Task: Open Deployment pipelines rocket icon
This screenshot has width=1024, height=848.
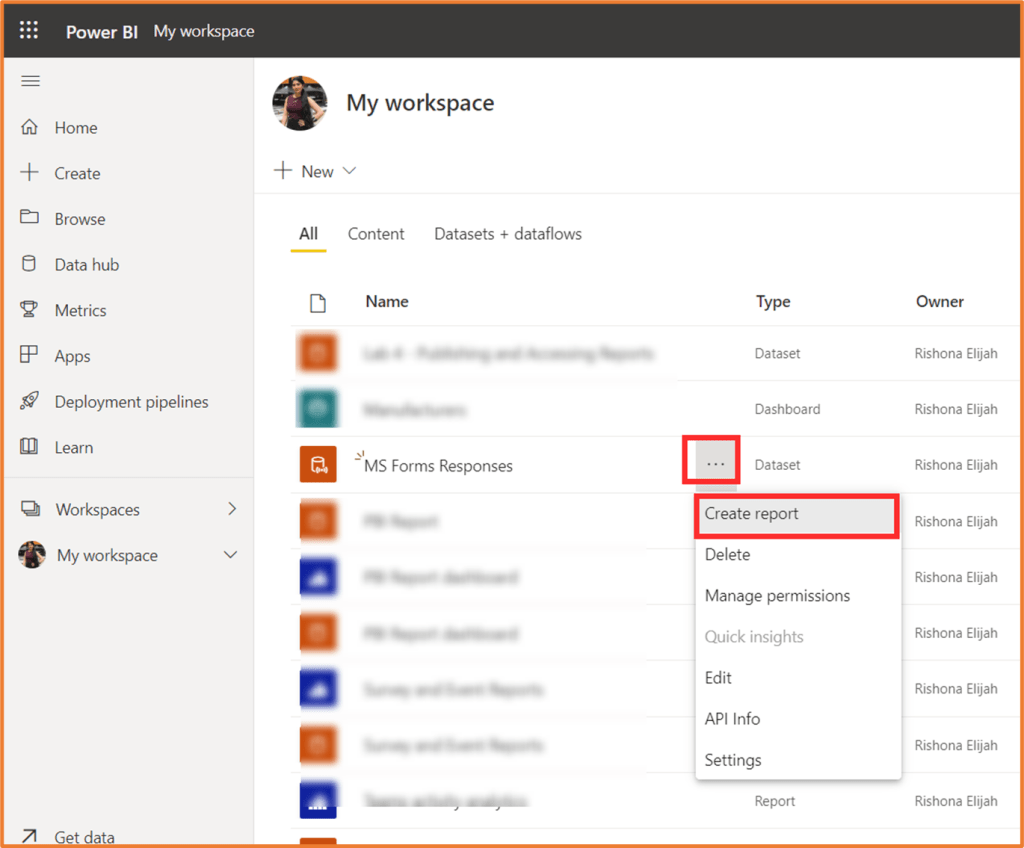Action: tap(30, 402)
